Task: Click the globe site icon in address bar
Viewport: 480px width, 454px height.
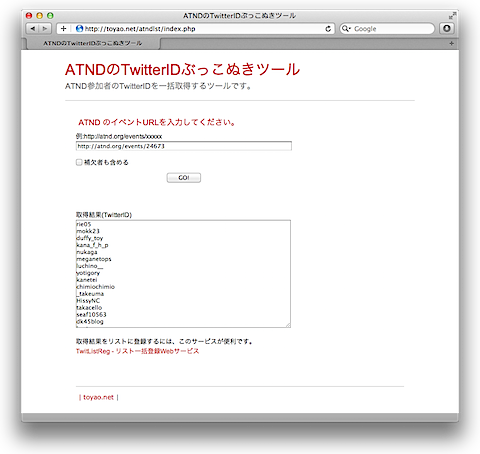Action: (79, 29)
